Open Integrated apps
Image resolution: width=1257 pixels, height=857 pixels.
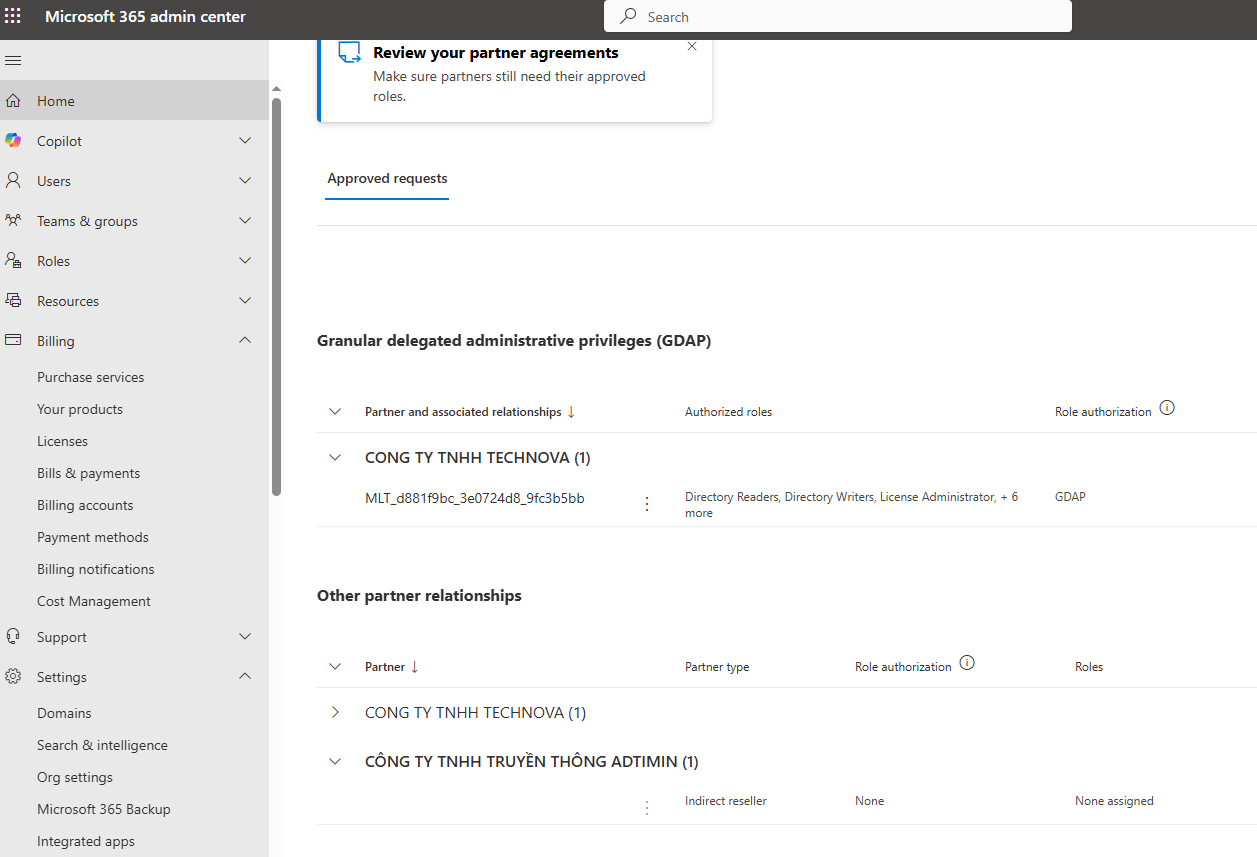coord(86,841)
